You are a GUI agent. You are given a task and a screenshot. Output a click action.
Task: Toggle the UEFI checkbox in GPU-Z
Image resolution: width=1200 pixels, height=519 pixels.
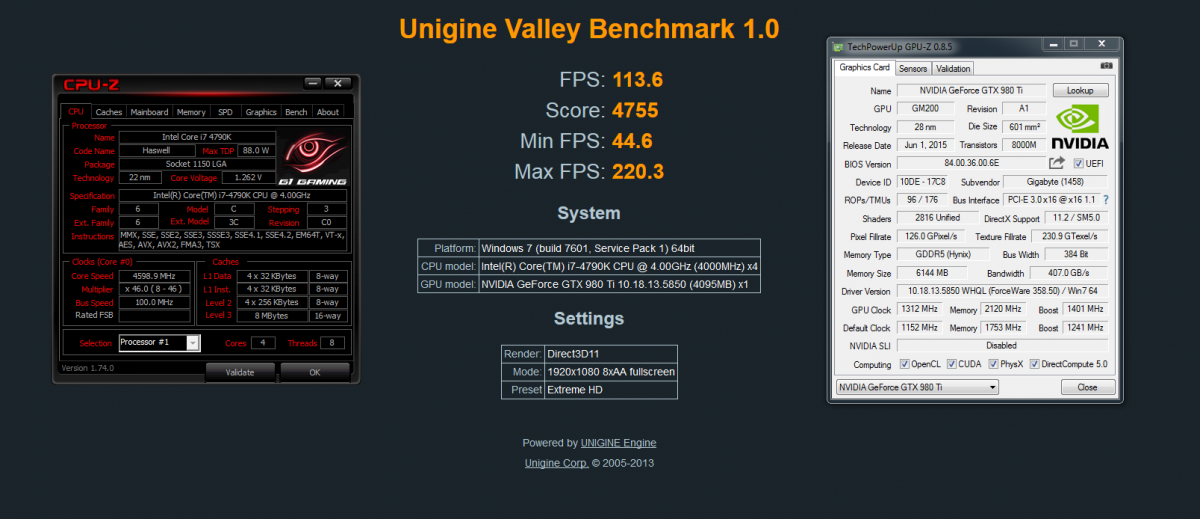coord(1078,163)
